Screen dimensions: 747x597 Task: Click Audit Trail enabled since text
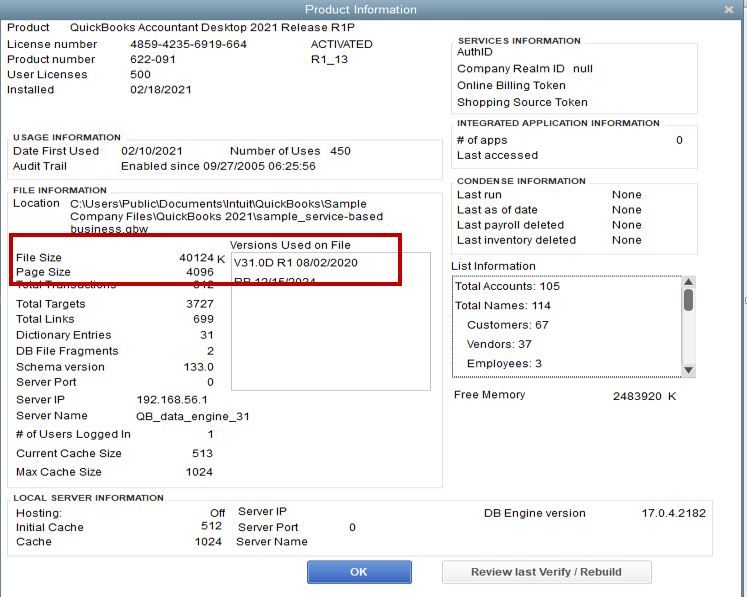[218, 166]
